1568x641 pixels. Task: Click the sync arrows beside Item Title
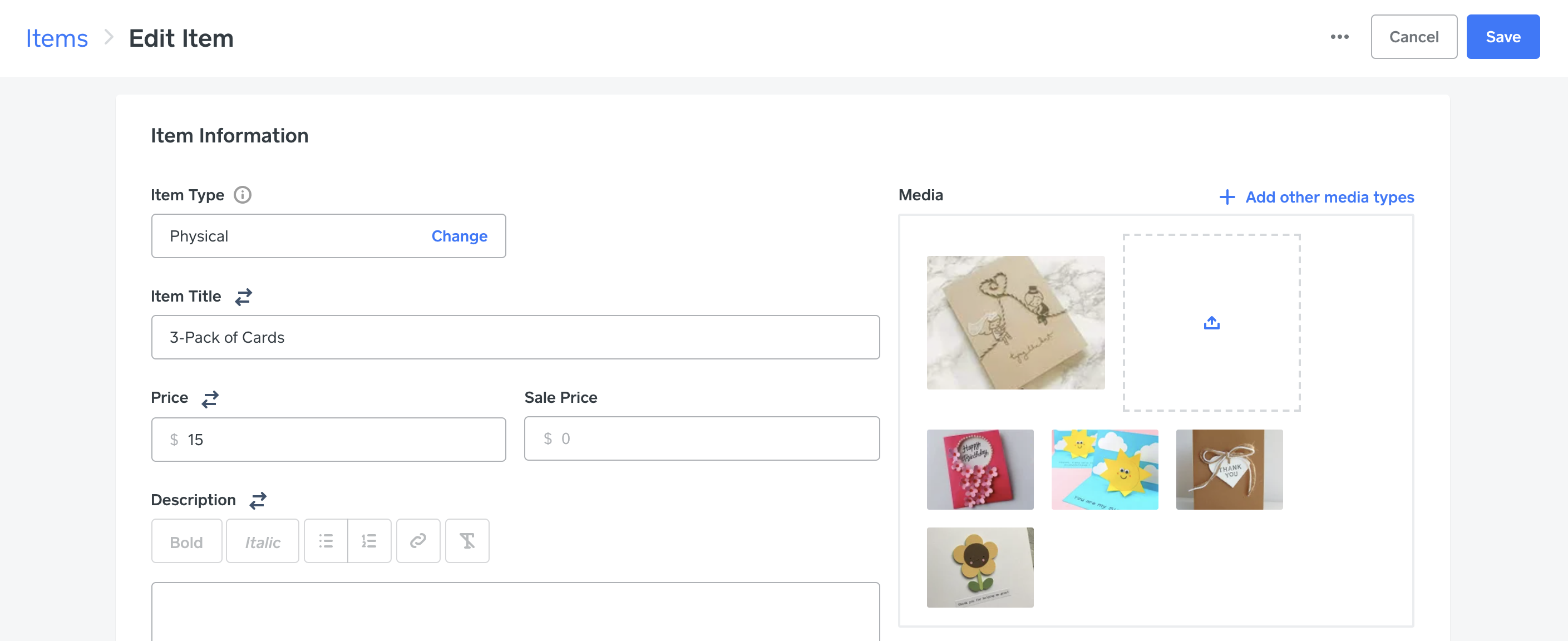click(244, 297)
